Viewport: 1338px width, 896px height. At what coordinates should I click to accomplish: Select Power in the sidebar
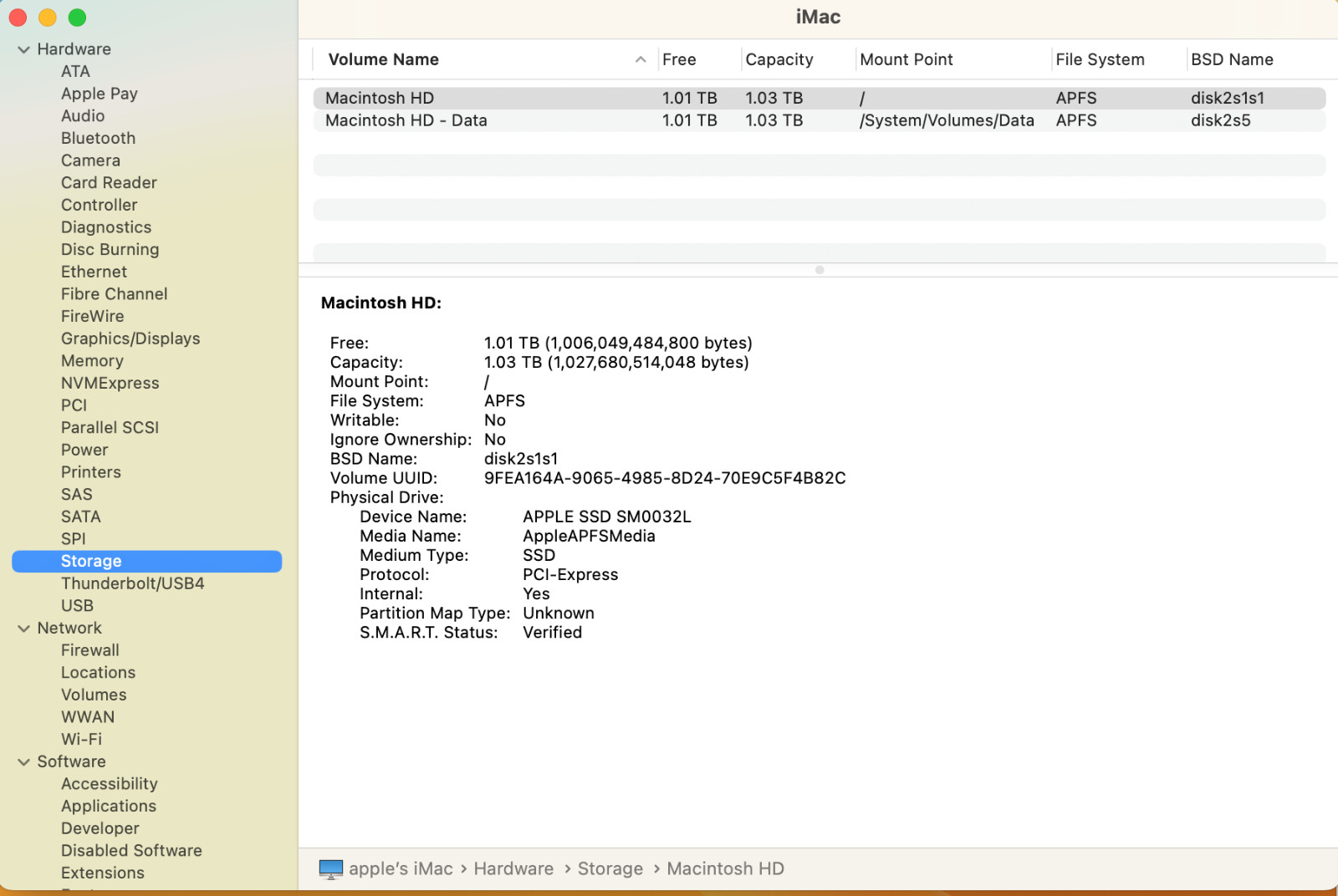click(84, 450)
